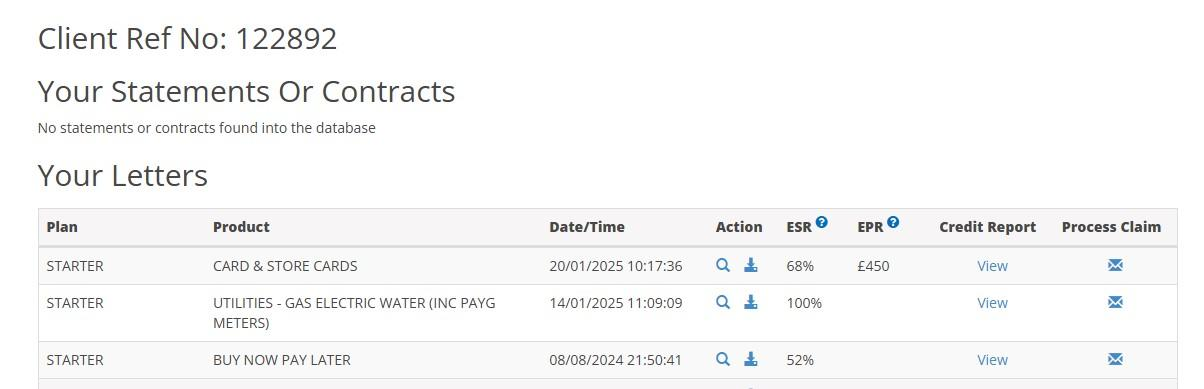Process claim envelope for Card & Store Cards
Image resolution: width=1204 pixels, height=389 pixels.
pyautogui.click(x=1115, y=265)
